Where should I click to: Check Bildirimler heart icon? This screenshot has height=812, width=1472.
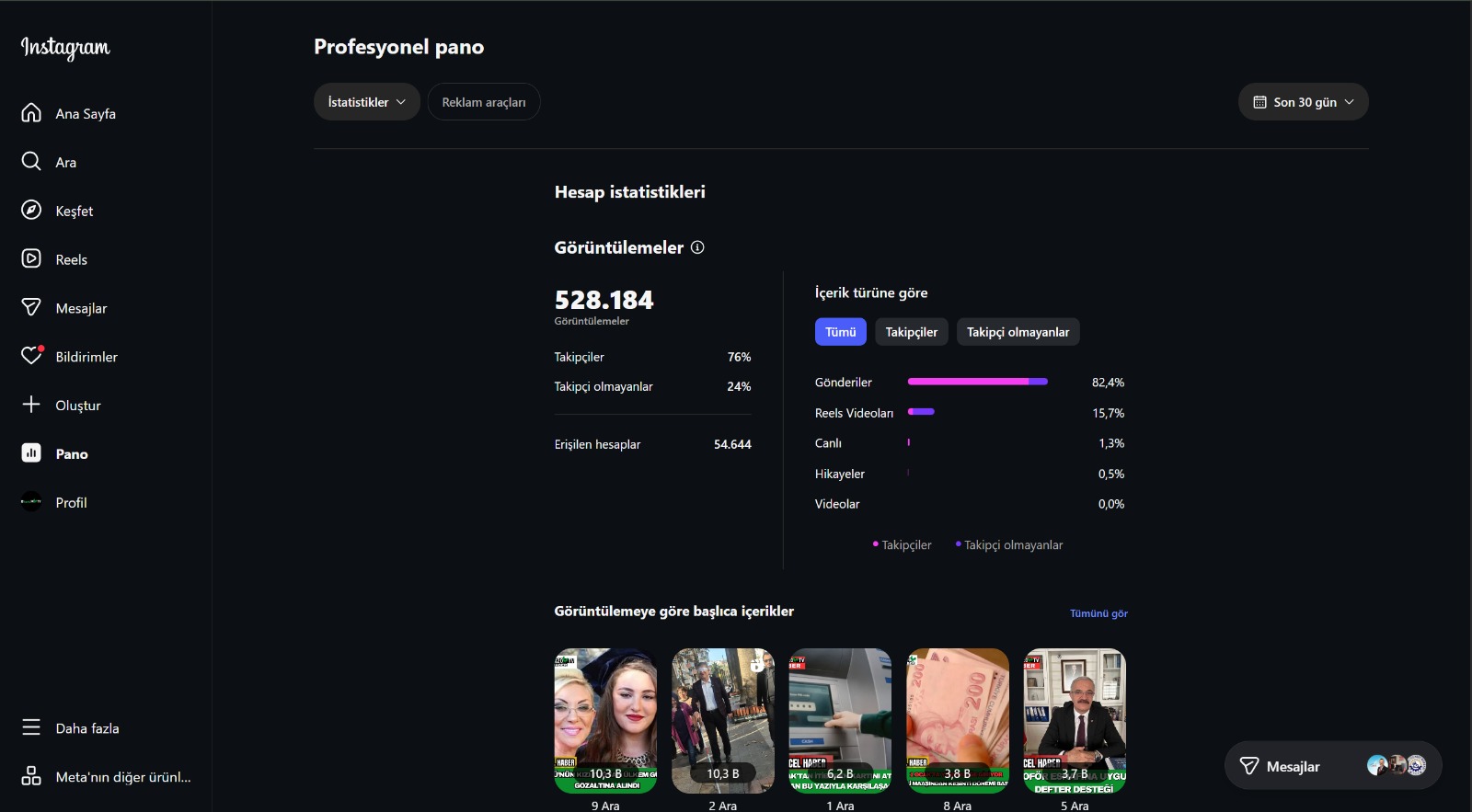coord(31,356)
